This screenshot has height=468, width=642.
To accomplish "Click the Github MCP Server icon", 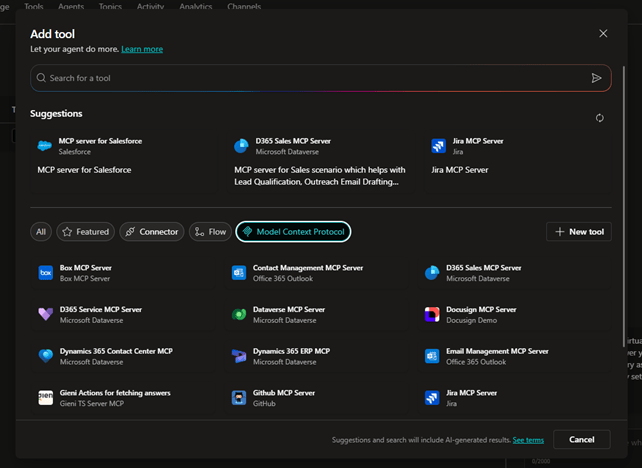I will click(239, 397).
